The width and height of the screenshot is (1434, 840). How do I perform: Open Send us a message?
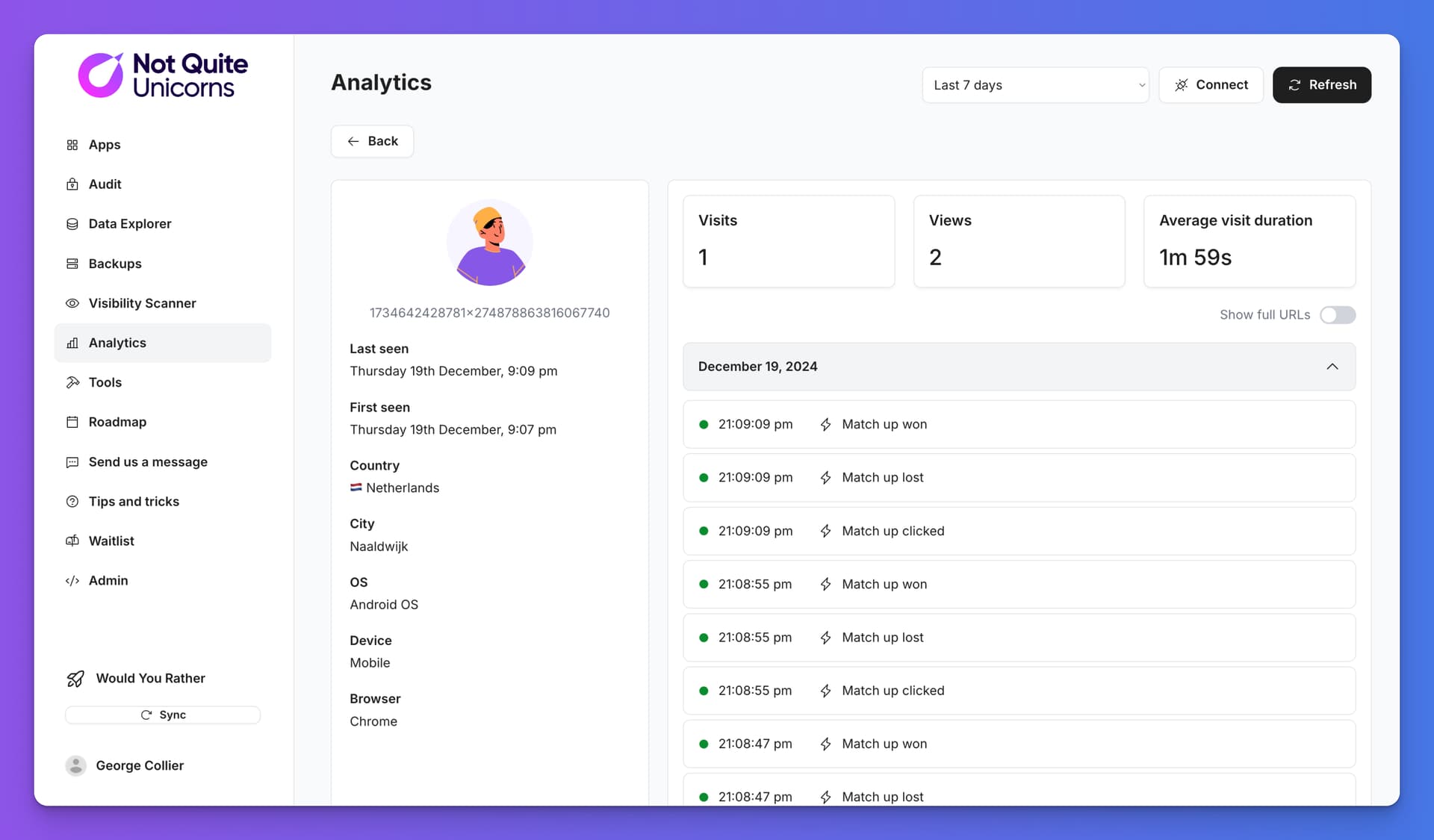tap(163, 462)
